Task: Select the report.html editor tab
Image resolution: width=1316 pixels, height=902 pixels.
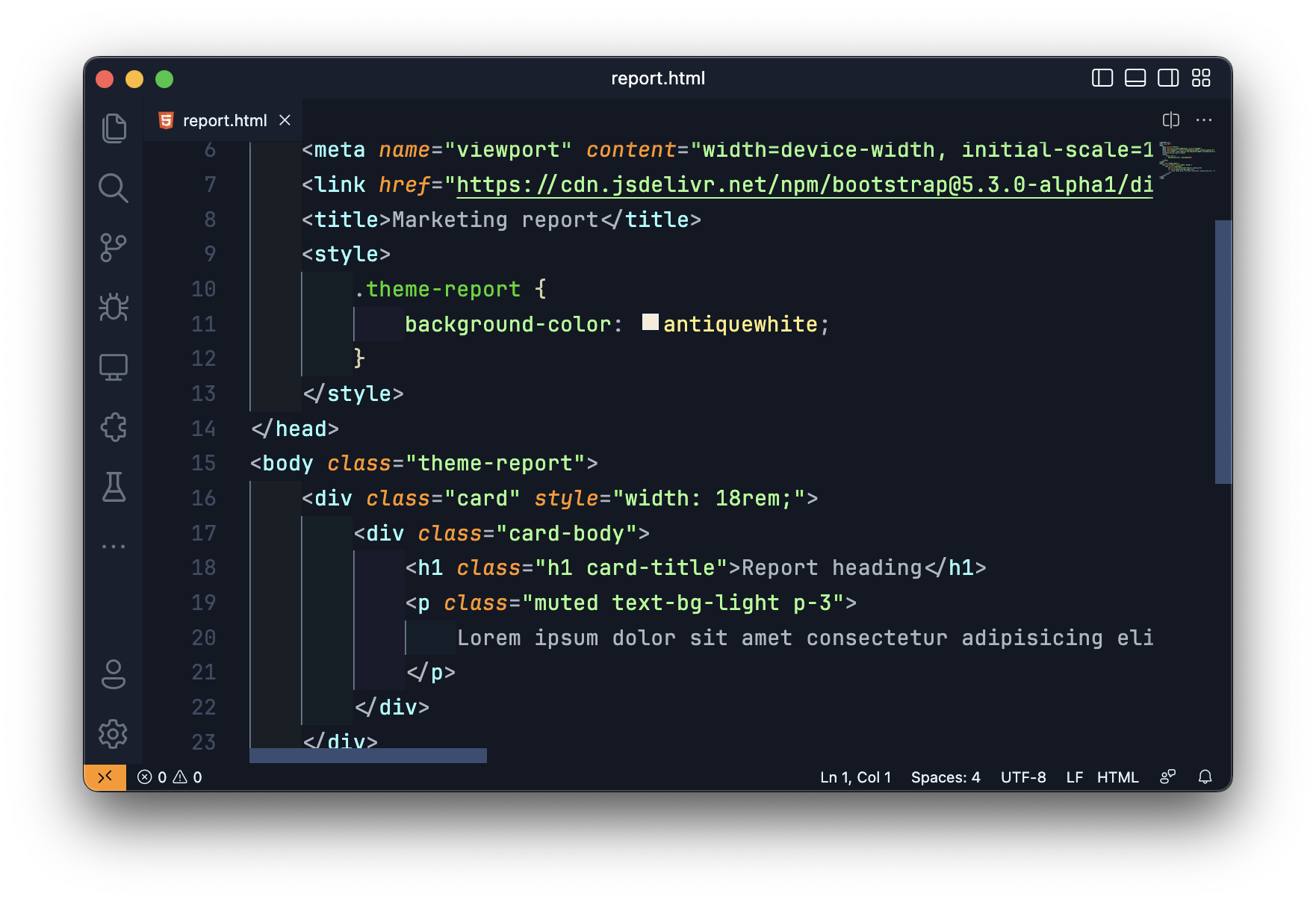Action: (x=224, y=120)
